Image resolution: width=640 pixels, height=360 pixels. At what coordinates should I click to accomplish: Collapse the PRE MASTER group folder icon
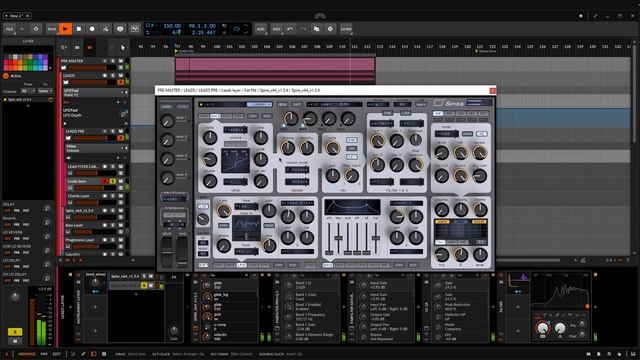[x=64, y=68]
